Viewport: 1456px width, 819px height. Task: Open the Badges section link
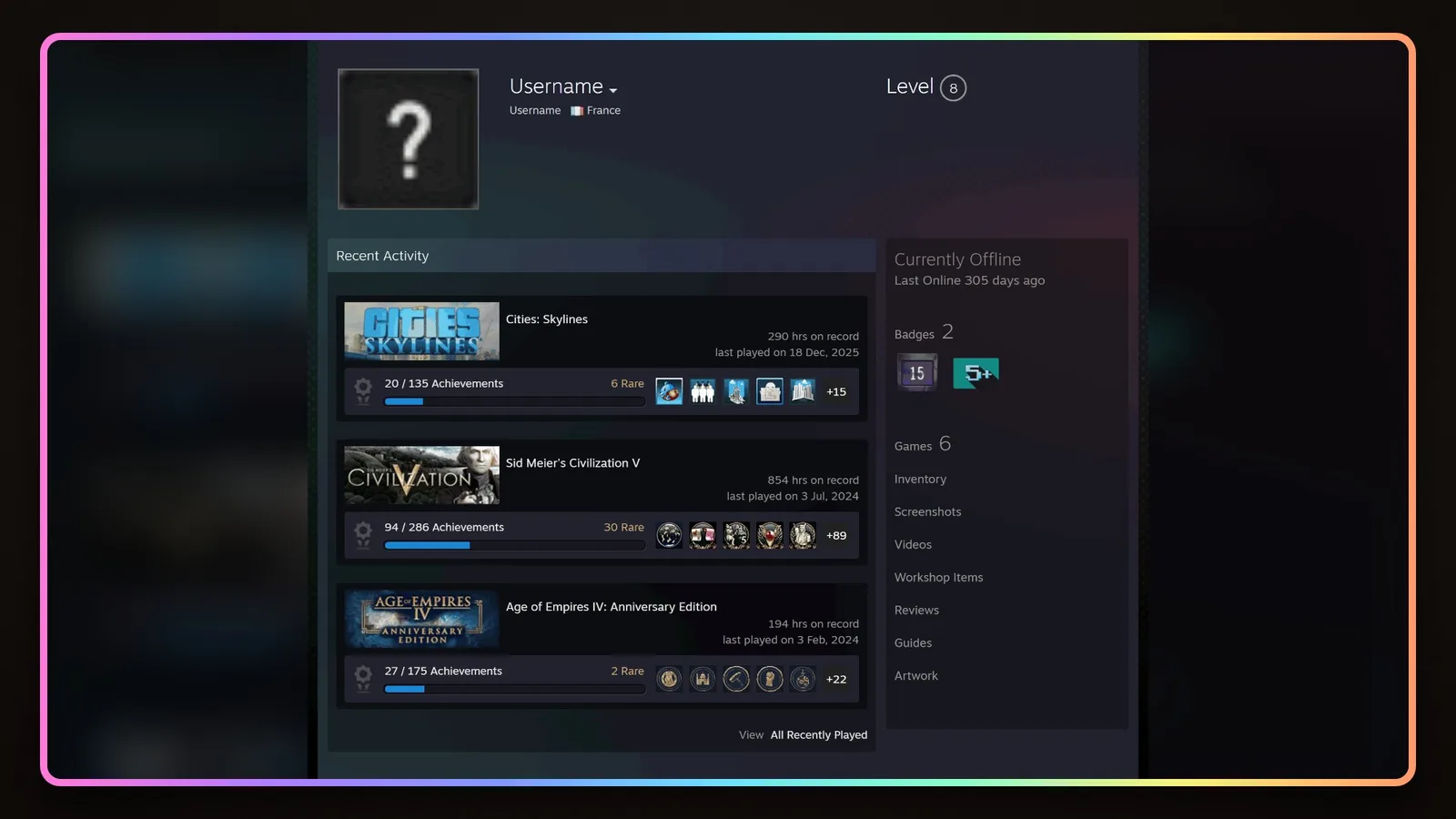tap(924, 333)
